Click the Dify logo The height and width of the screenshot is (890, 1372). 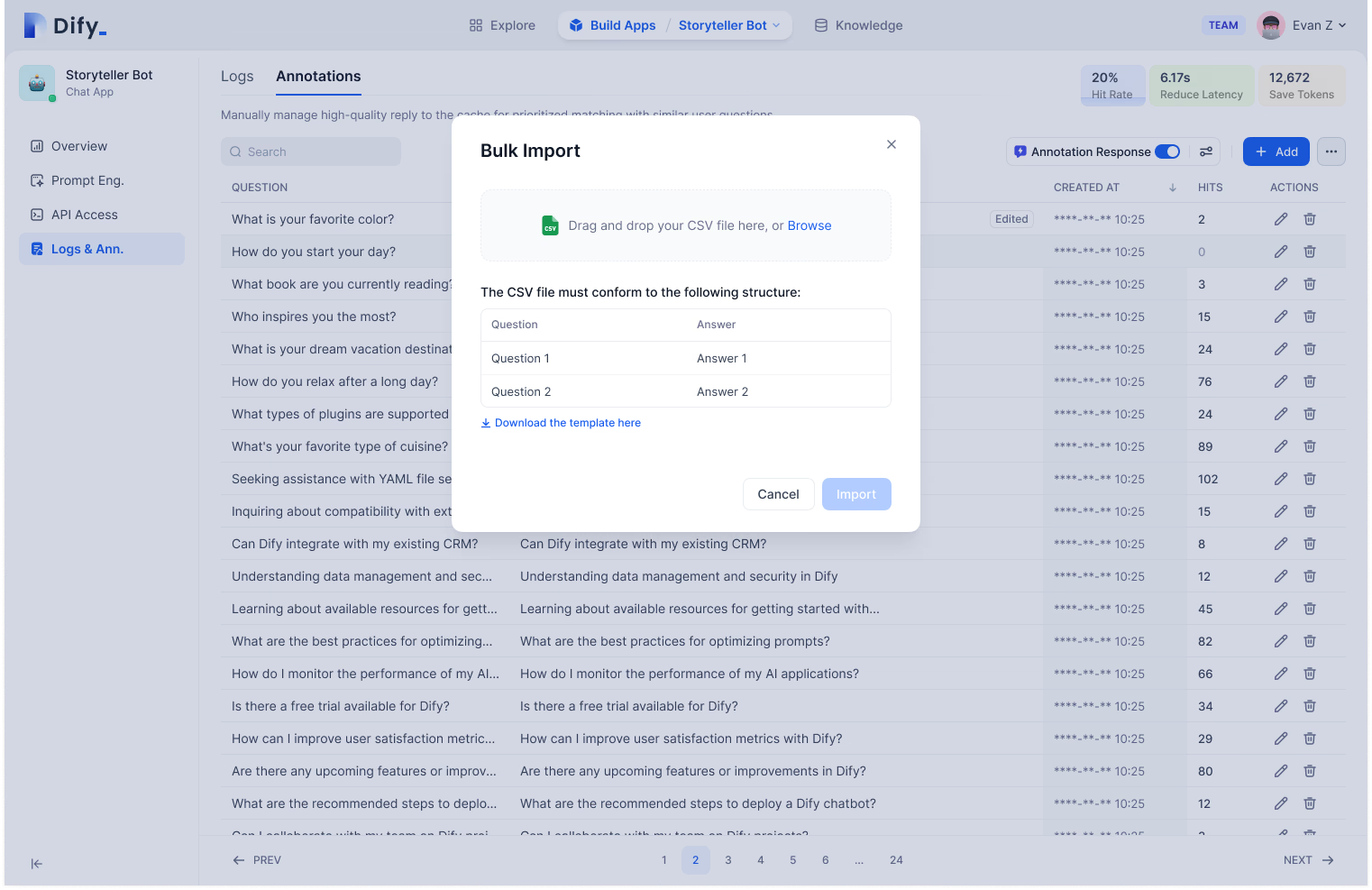[65, 25]
